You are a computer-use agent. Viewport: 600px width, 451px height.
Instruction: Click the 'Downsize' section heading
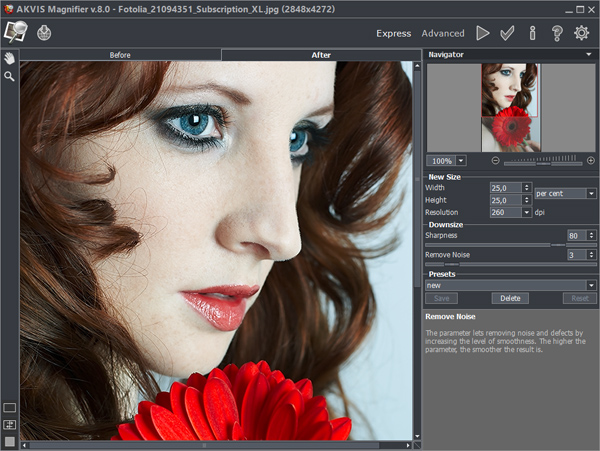point(446,225)
